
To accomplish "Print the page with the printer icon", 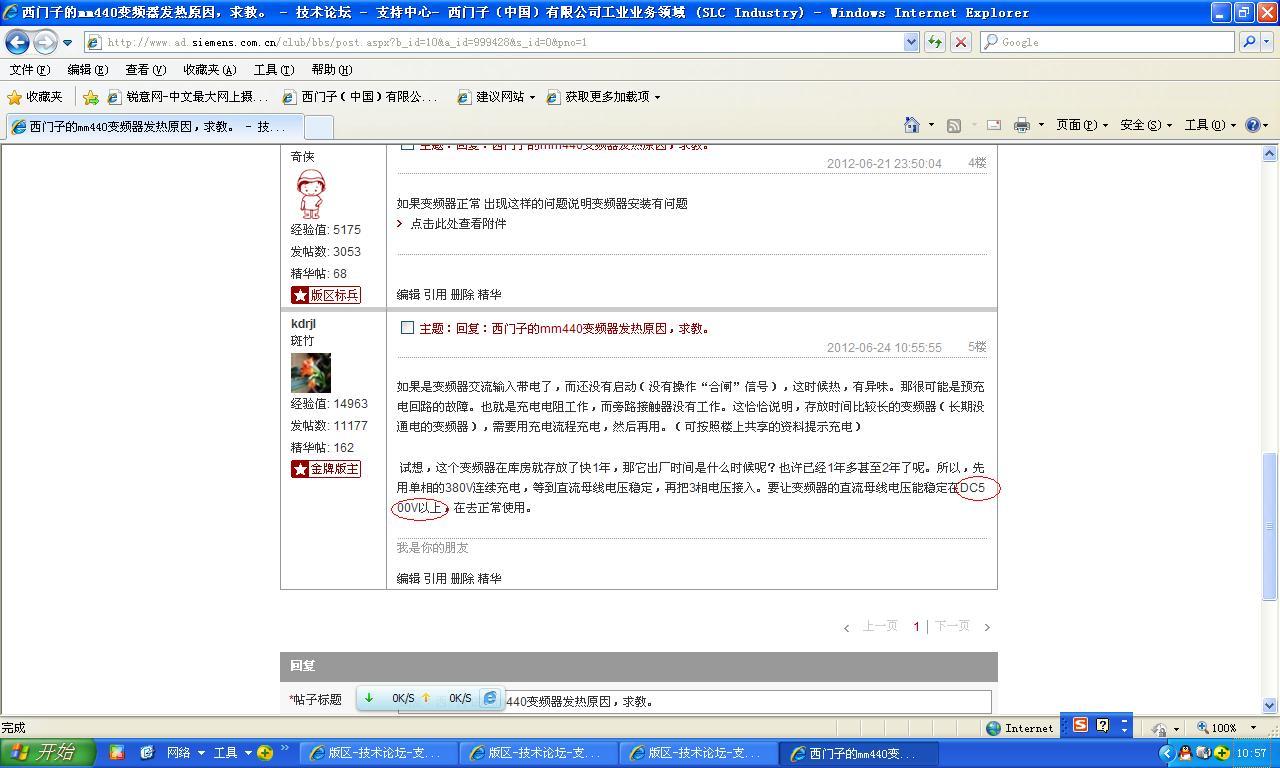I will [x=1021, y=125].
